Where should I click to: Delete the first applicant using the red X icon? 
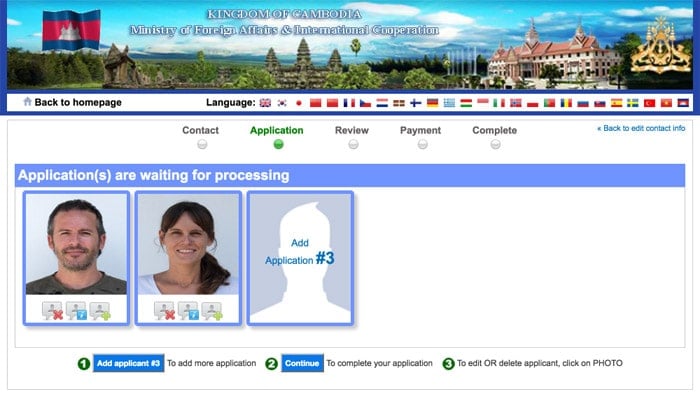pyautogui.click(x=52, y=311)
